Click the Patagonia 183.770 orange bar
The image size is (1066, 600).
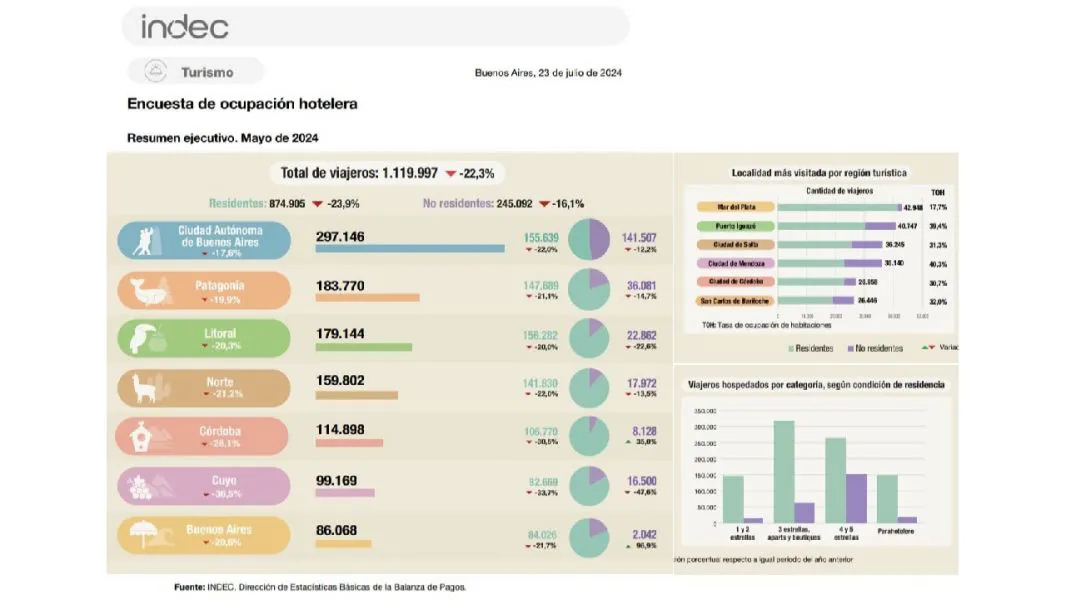[367, 297]
